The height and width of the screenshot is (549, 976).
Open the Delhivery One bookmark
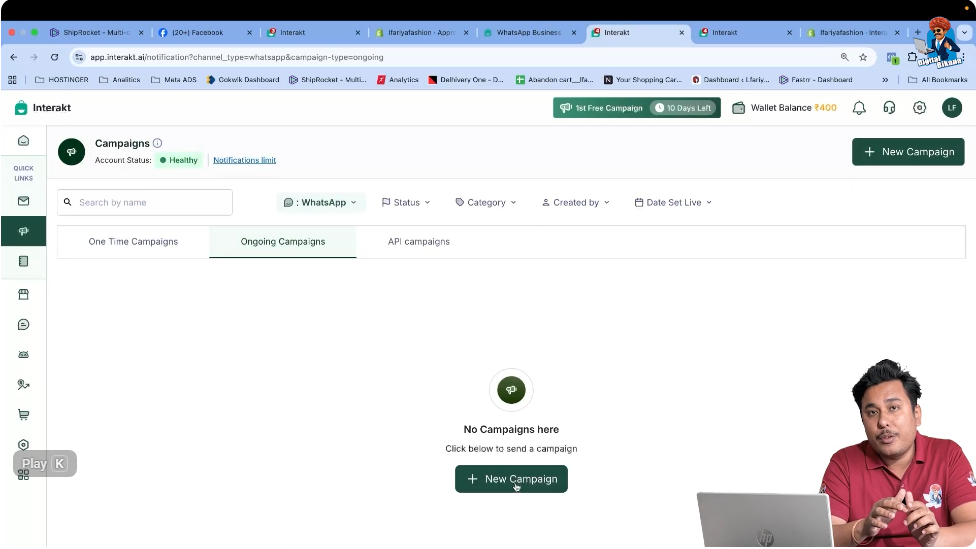click(x=466, y=80)
